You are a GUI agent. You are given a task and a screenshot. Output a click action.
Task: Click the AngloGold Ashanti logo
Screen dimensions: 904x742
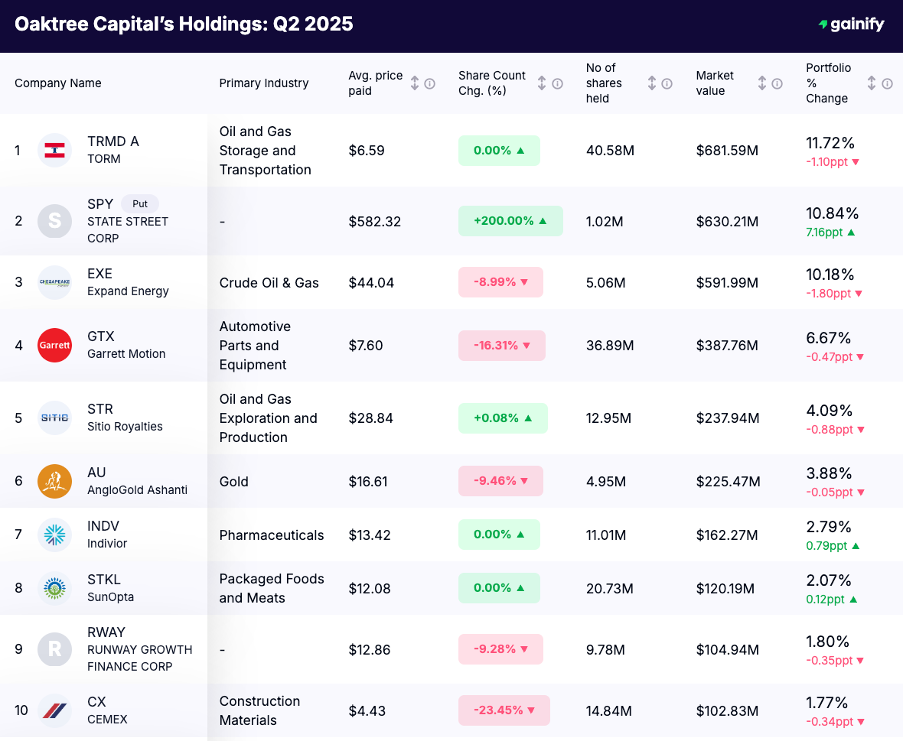[x=55, y=481]
